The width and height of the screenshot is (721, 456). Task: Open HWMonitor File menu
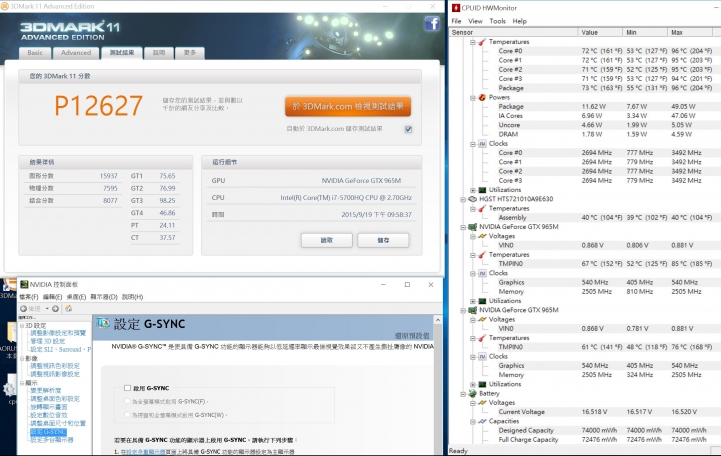click(456, 21)
